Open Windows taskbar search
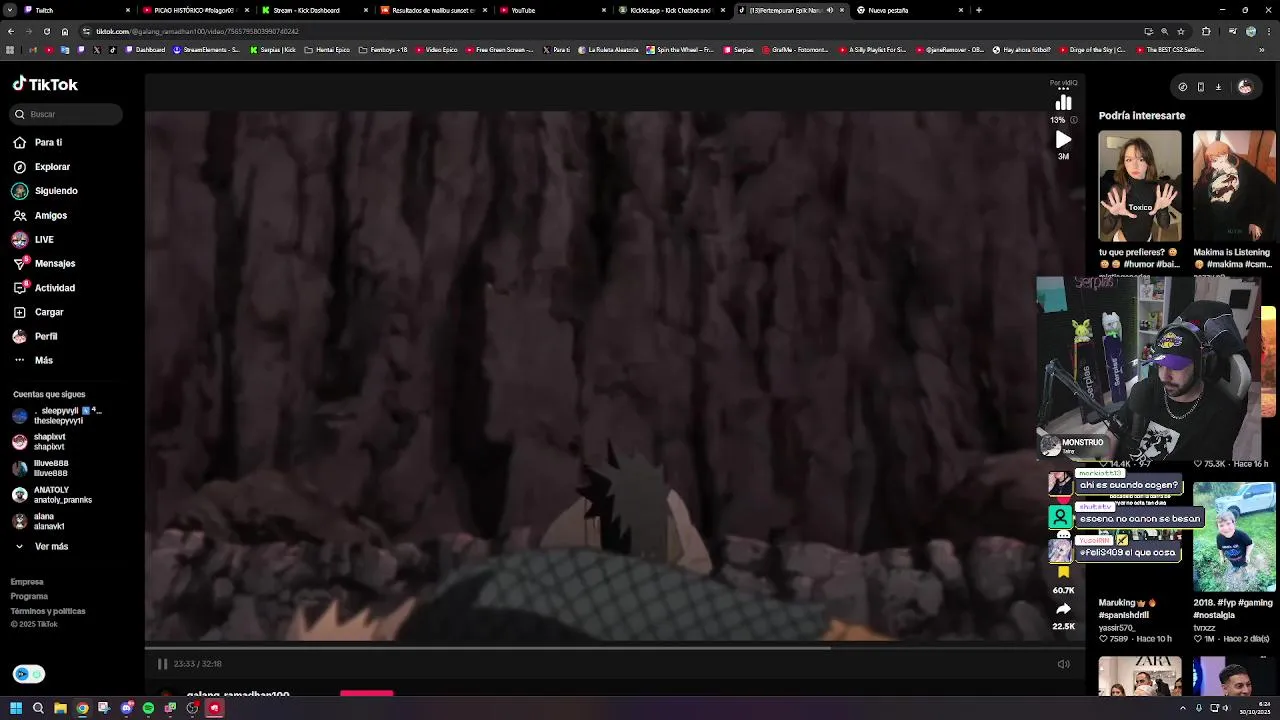The image size is (1280, 720). (38, 708)
